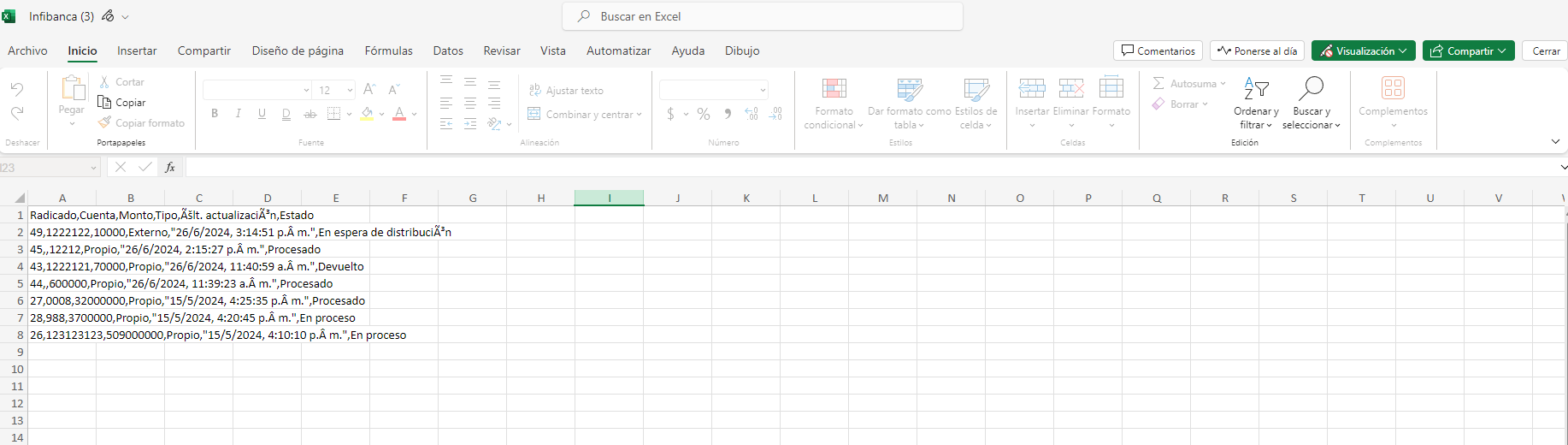Switch to Vista tab
Viewport: 1568px width, 445px height.
pos(553,50)
